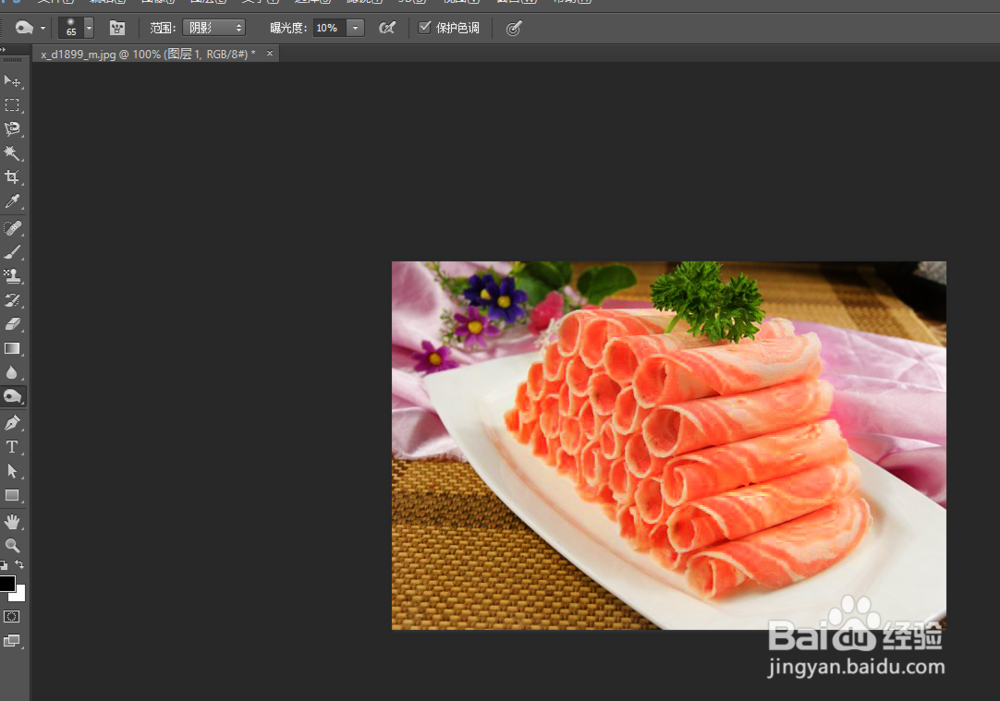Screen dimensions: 1000x701
Task: Select the Rectangular Marquee tool
Action: click(12, 105)
